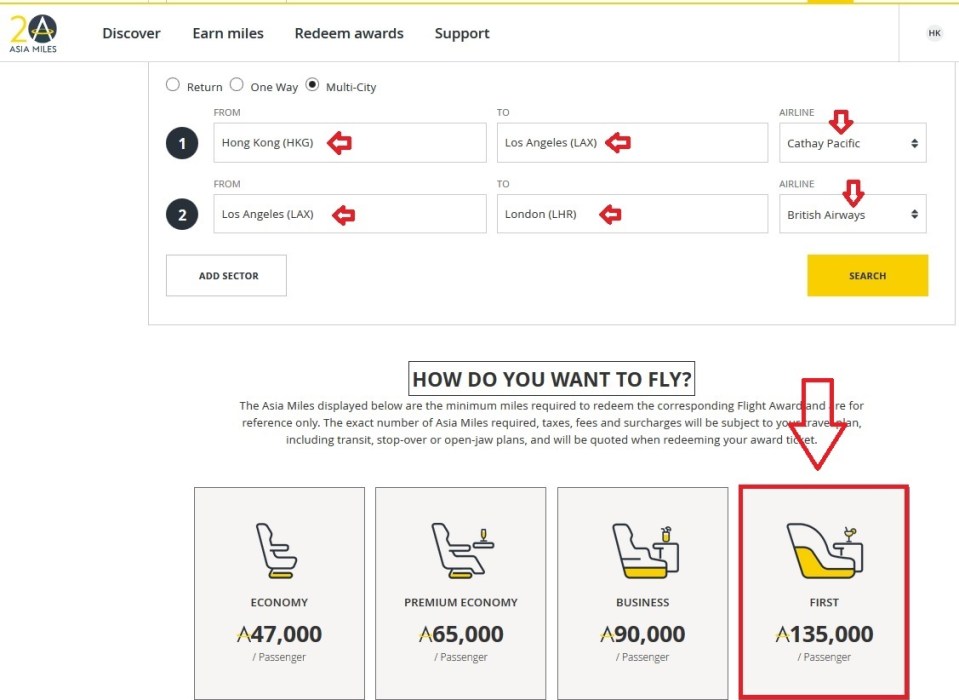Click the Premium Economy seat icon
The height and width of the screenshot is (700, 959).
pos(460,550)
